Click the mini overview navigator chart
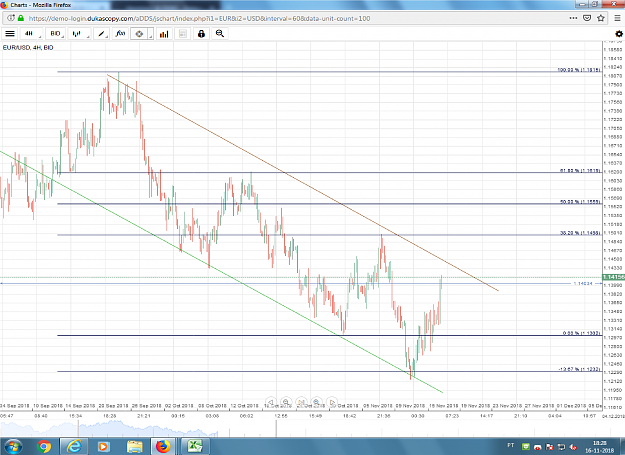Screen dimensions: 625x455 [110, 428]
